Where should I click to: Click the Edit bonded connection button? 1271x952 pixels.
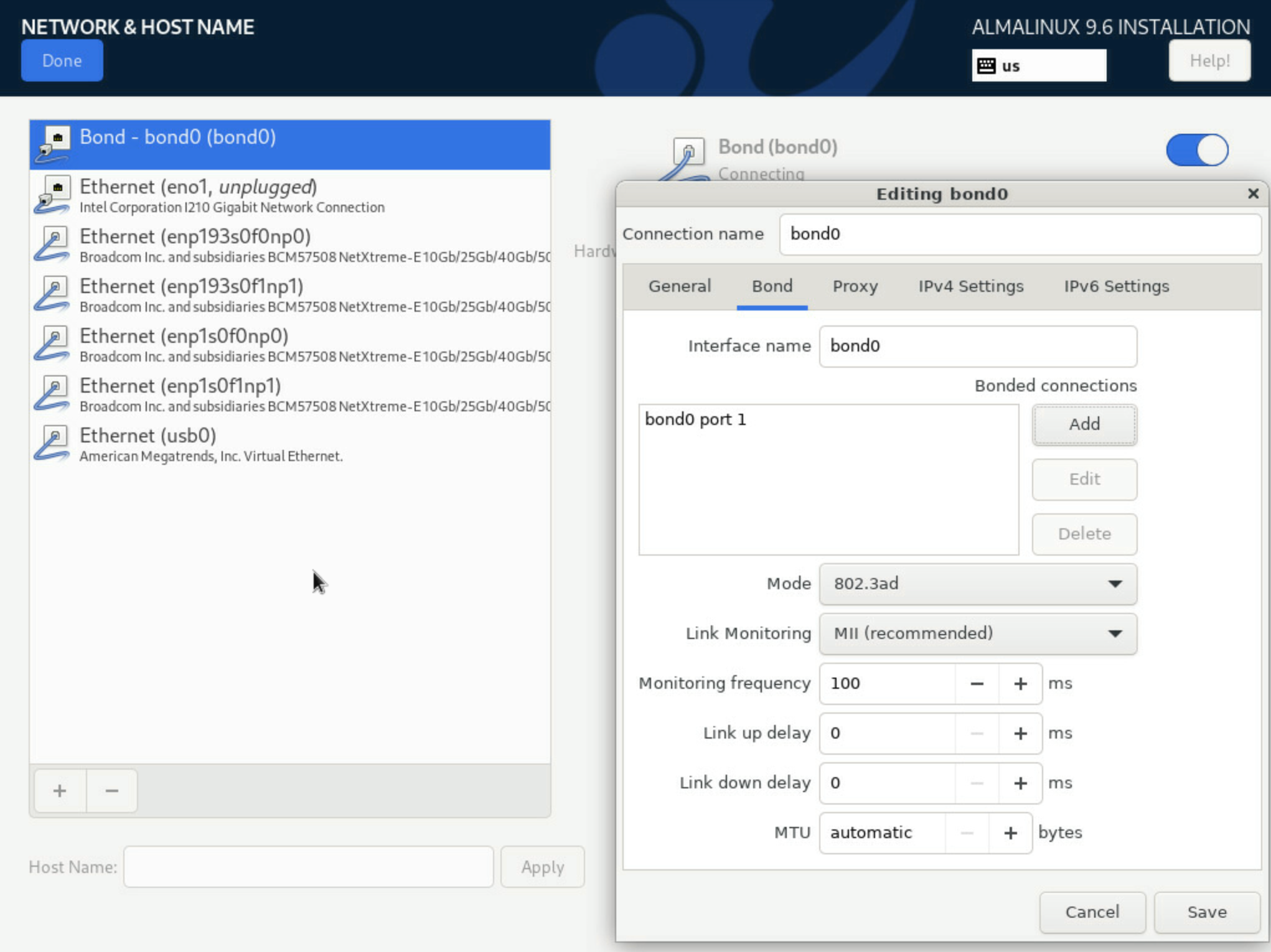(x=1084, y=479)
